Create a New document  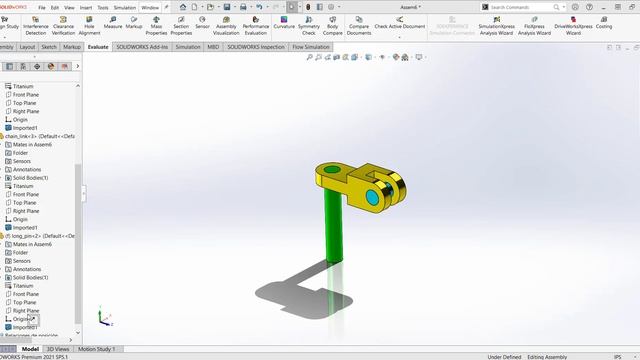click(195, 7)
